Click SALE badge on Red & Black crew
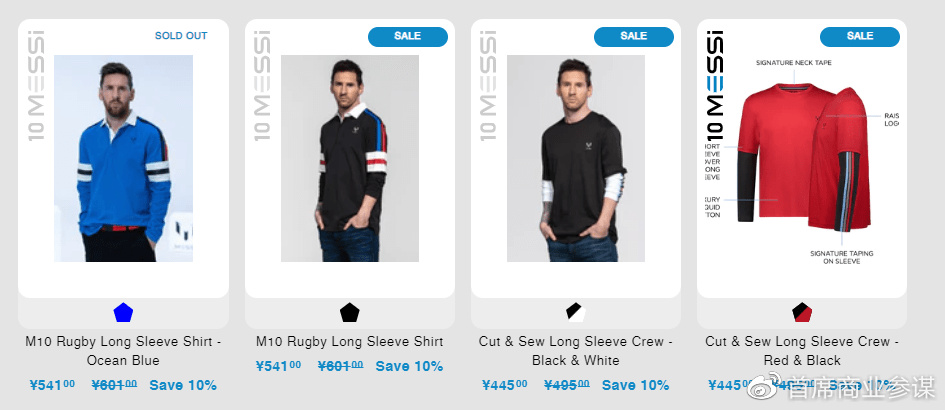945x410 pixels. tap(860, 36)
